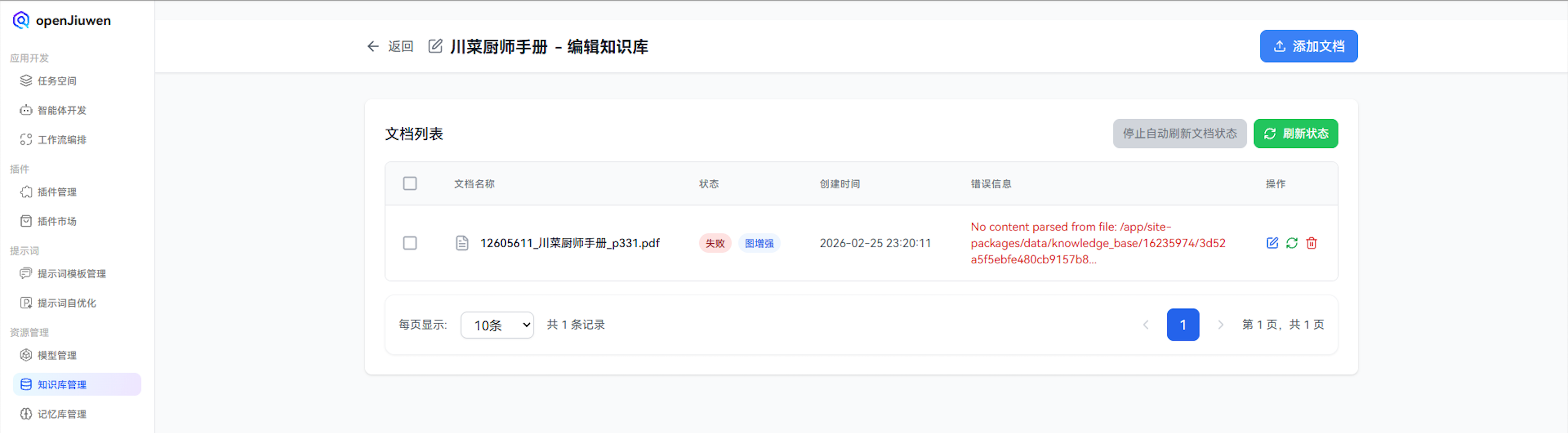
Task: Click the 失败 status badge
Action: [x=715, y=243]
